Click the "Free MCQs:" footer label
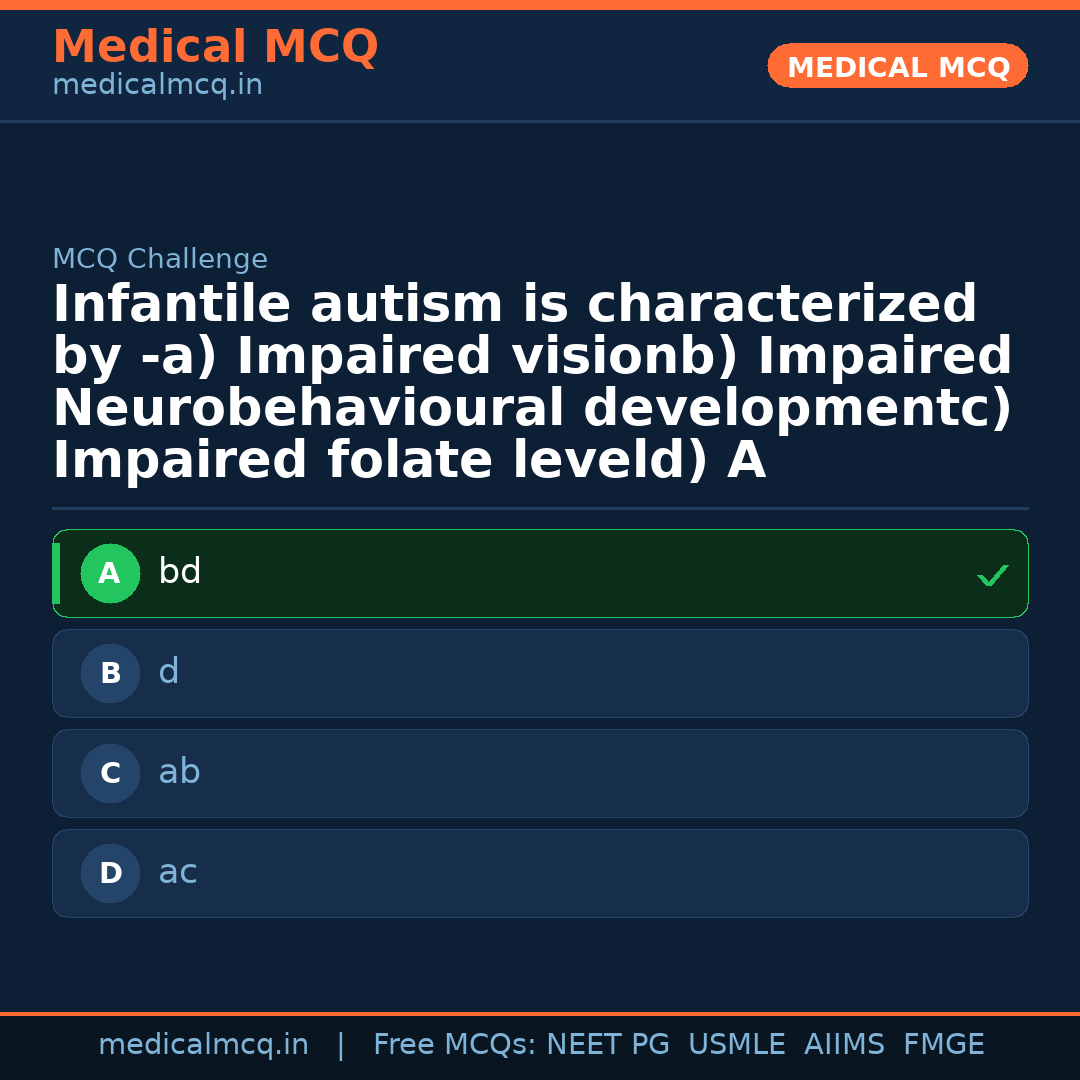The height and width of the screenshot is (1080, 1080). (455, 1045)
